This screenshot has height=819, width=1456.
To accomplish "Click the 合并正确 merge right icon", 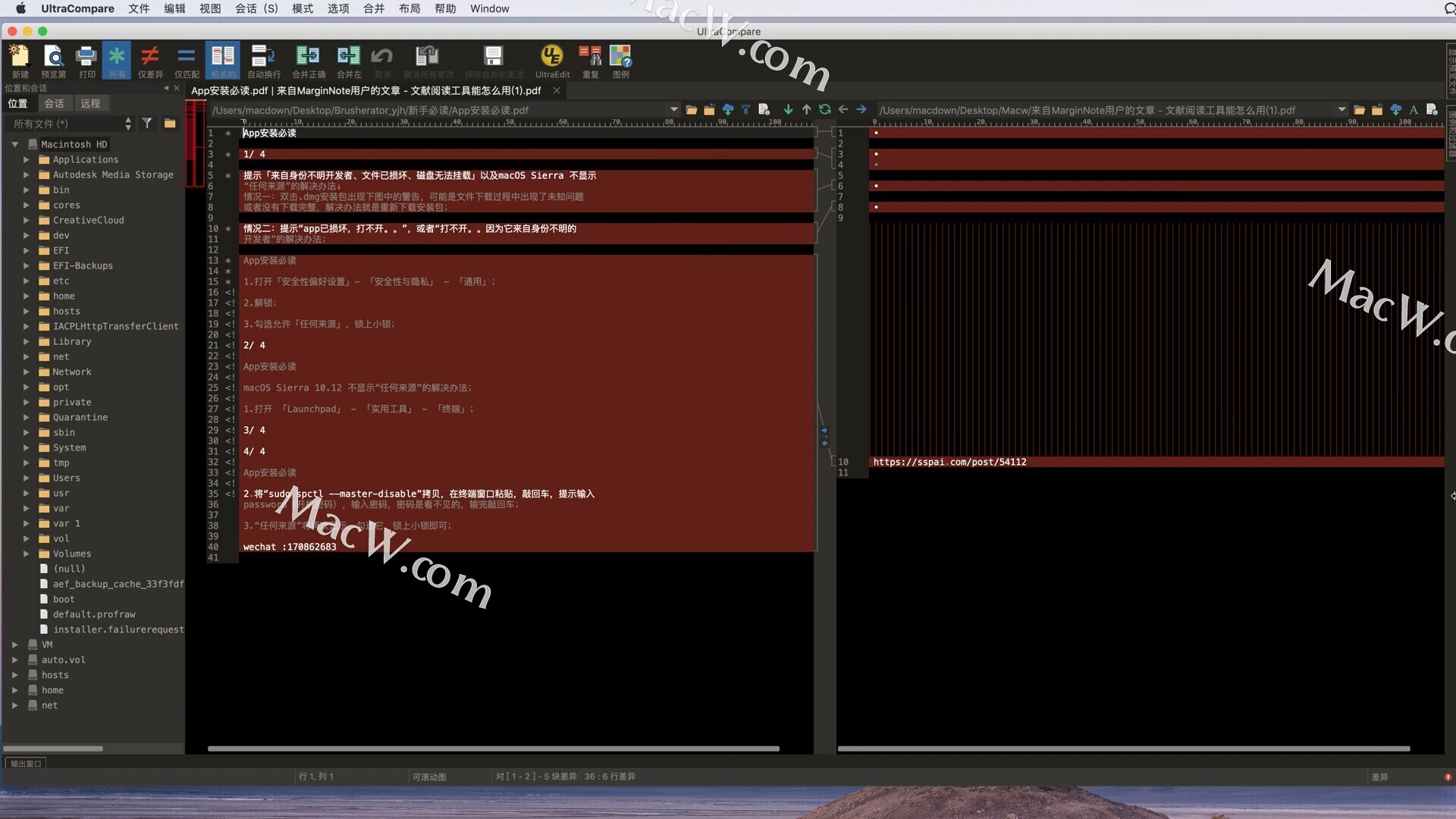I will pos(308,61).
